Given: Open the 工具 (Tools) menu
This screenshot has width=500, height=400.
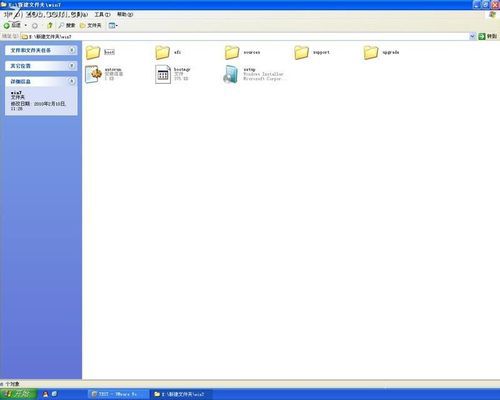Looking at the screenshot, I should 102,15.
